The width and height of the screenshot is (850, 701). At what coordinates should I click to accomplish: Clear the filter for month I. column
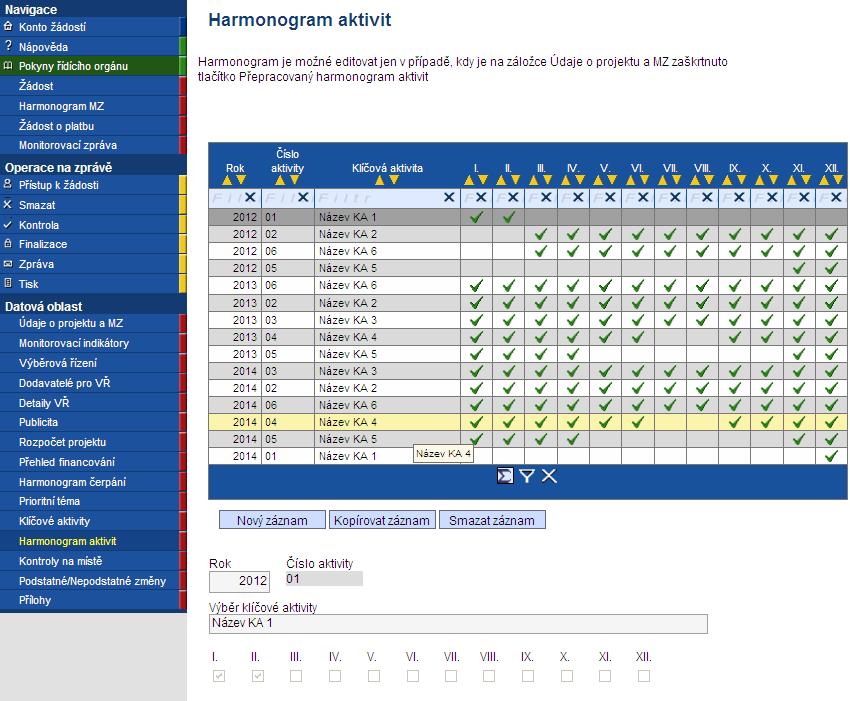[x=481, y=197]
